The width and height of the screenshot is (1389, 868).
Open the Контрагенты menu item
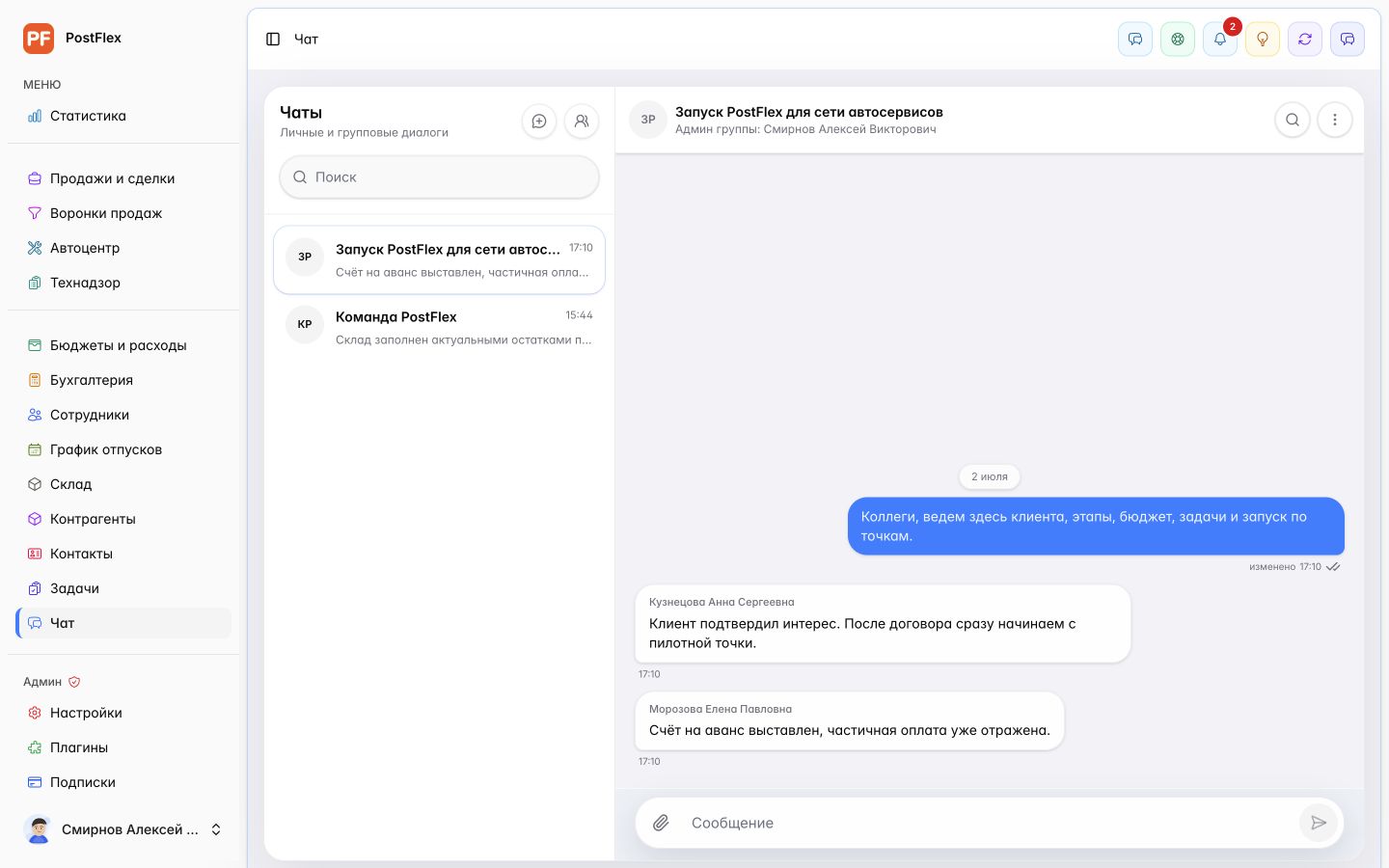click(123, 519)
